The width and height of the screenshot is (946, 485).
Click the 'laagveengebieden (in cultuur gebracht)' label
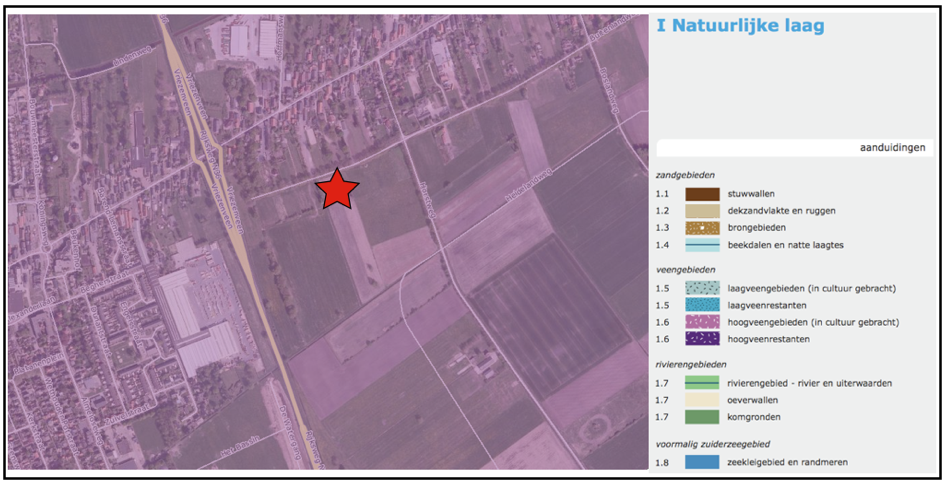click(811, 288)
